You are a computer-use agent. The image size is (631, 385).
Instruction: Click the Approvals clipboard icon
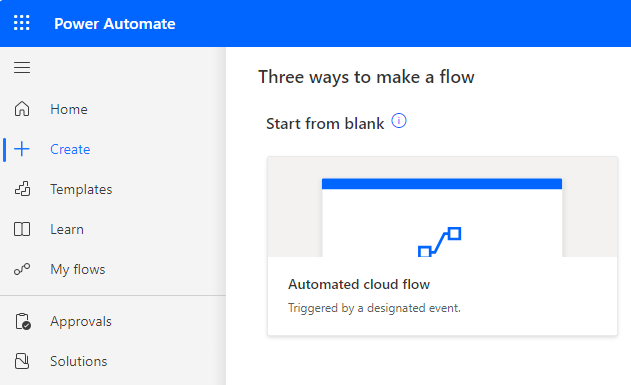(x=23, y=321)
